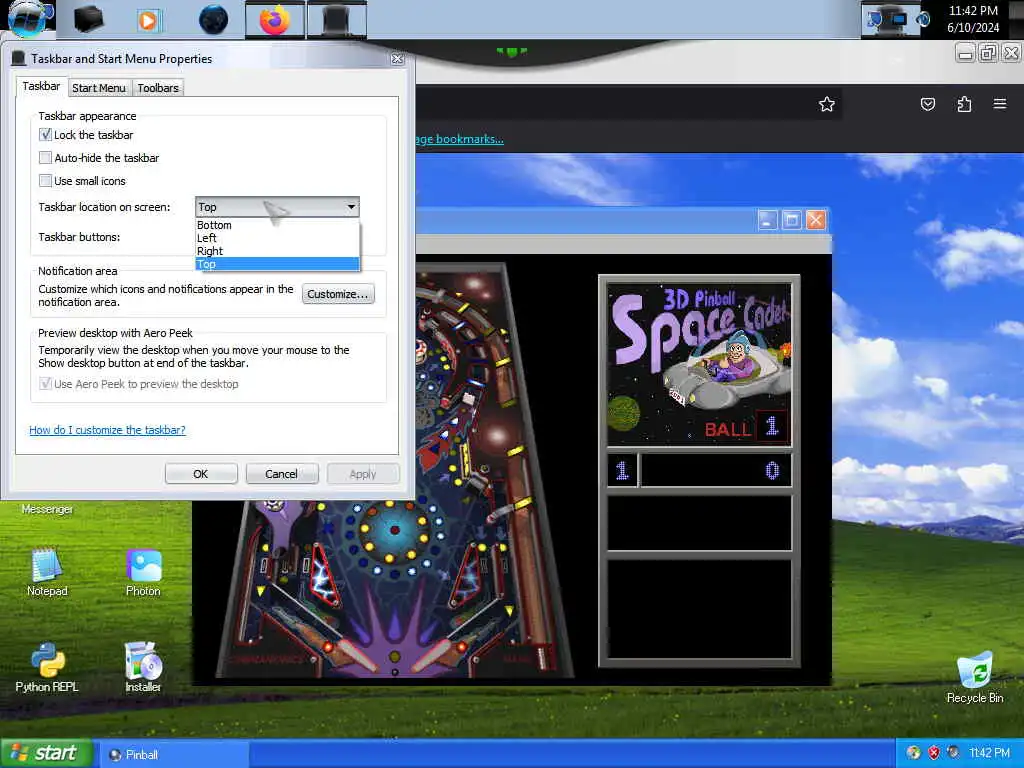Image resolution: width=1024 pixels, height=768 pixels.
Task: Select the Pinball taskbar button
Action: (x=174, y=754)
